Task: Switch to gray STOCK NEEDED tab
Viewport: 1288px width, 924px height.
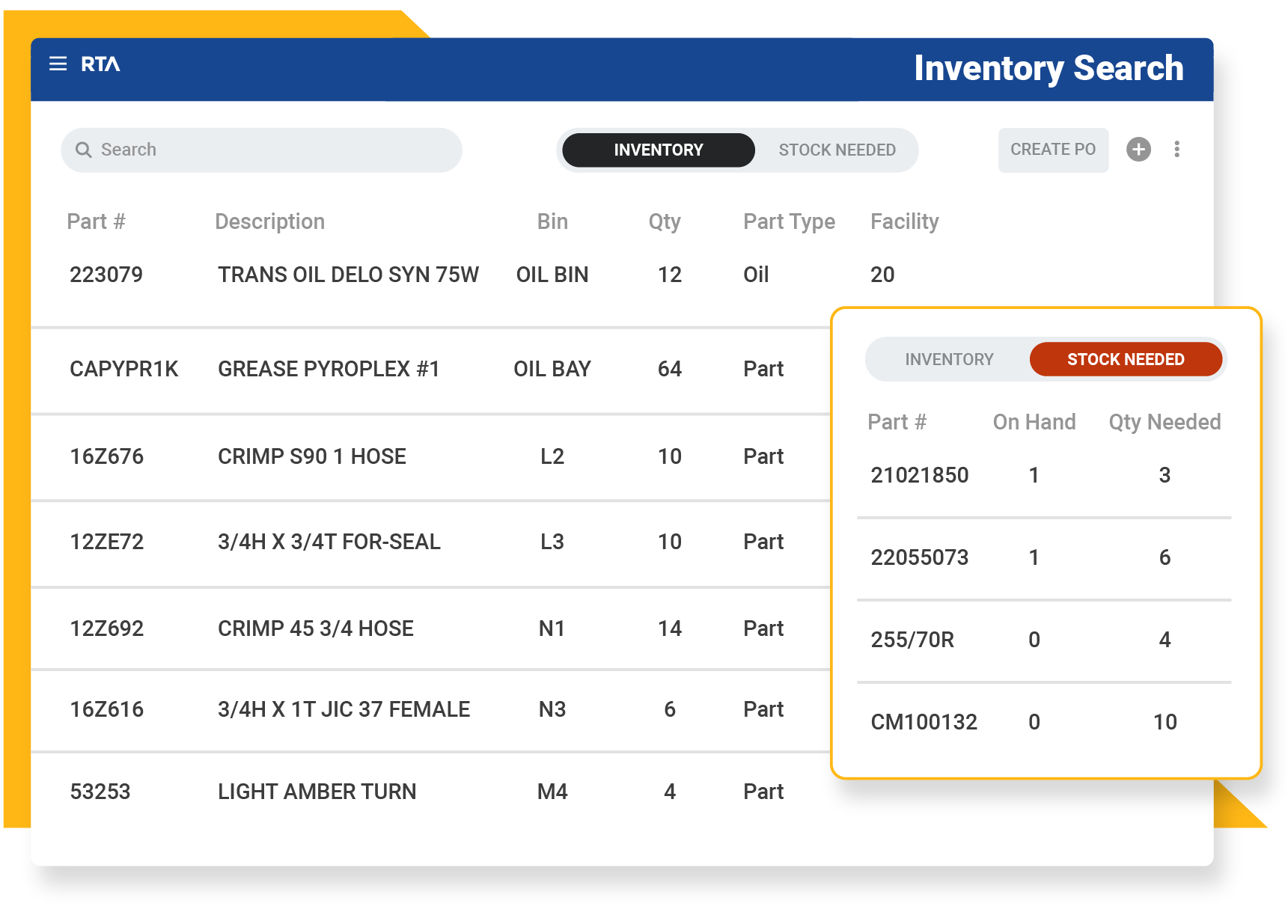Action: (x=837, y=150)
